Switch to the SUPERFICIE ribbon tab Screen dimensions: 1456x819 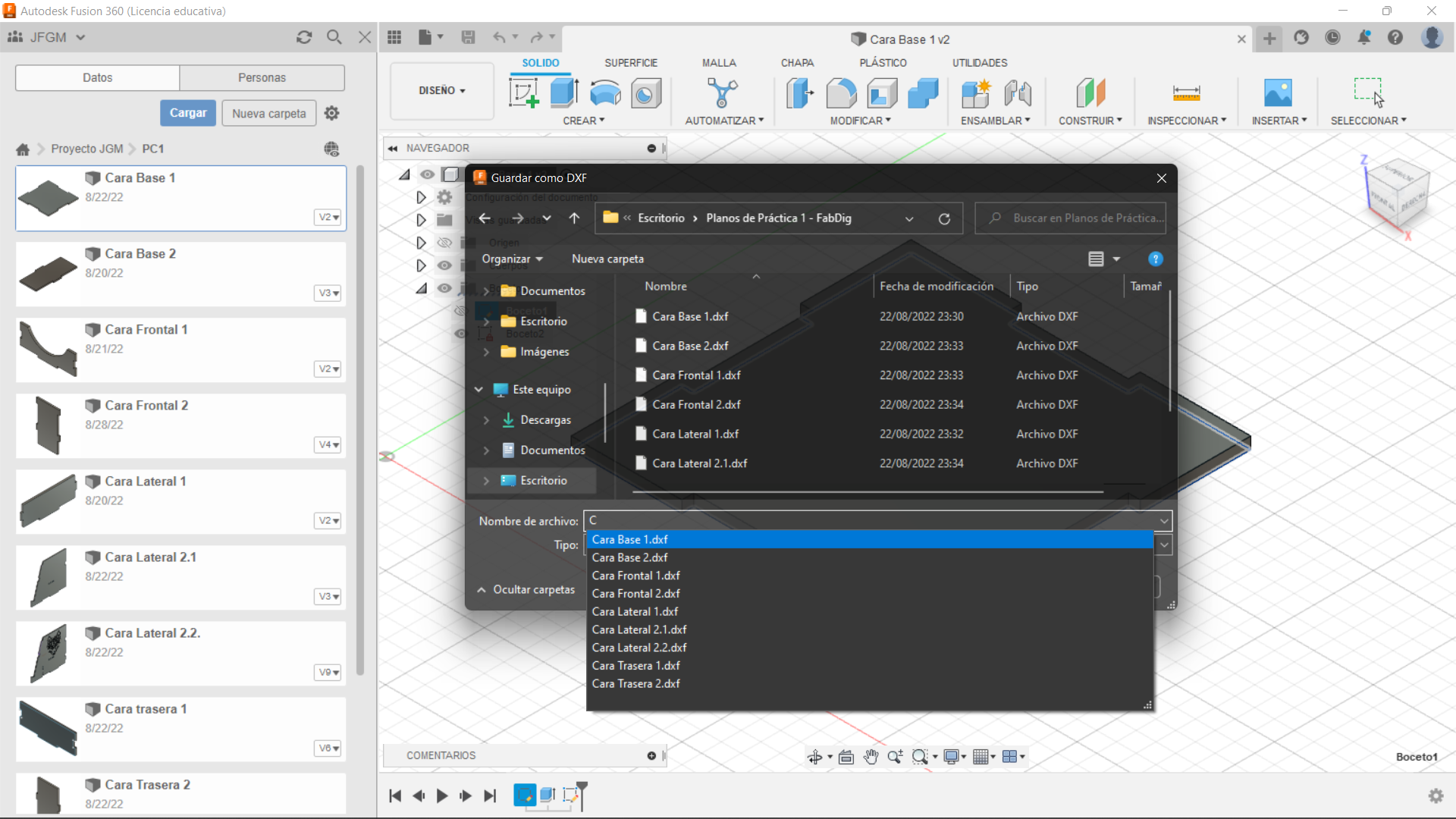point(630,63)
